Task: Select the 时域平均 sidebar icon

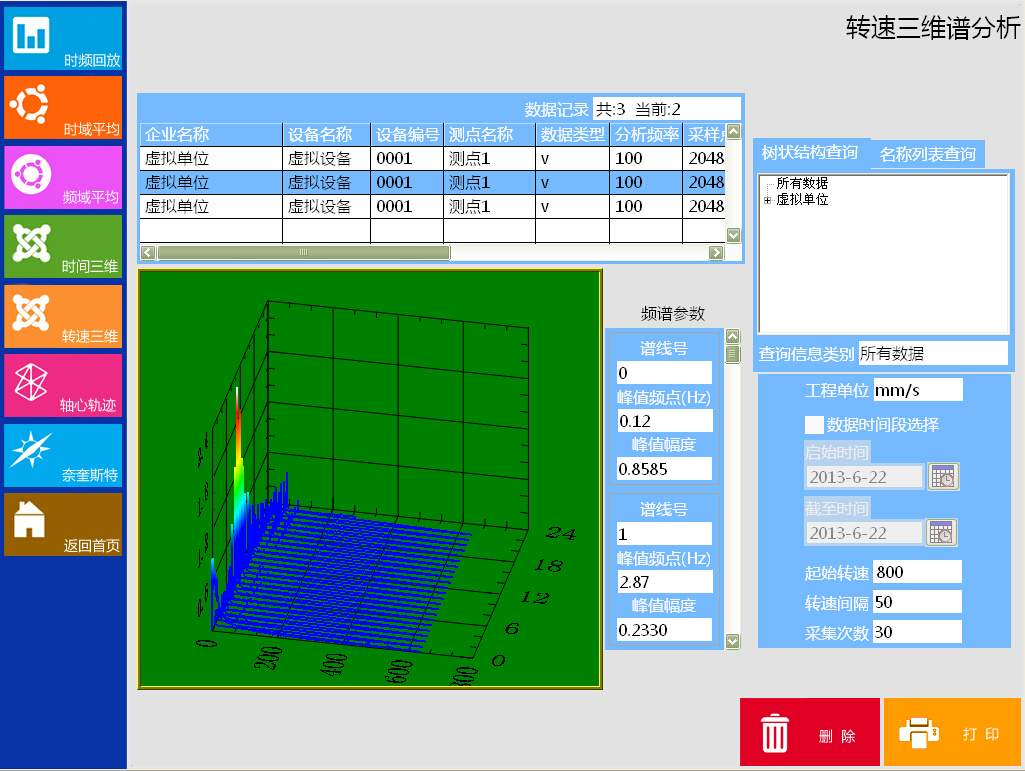Action: coord(63,108)
